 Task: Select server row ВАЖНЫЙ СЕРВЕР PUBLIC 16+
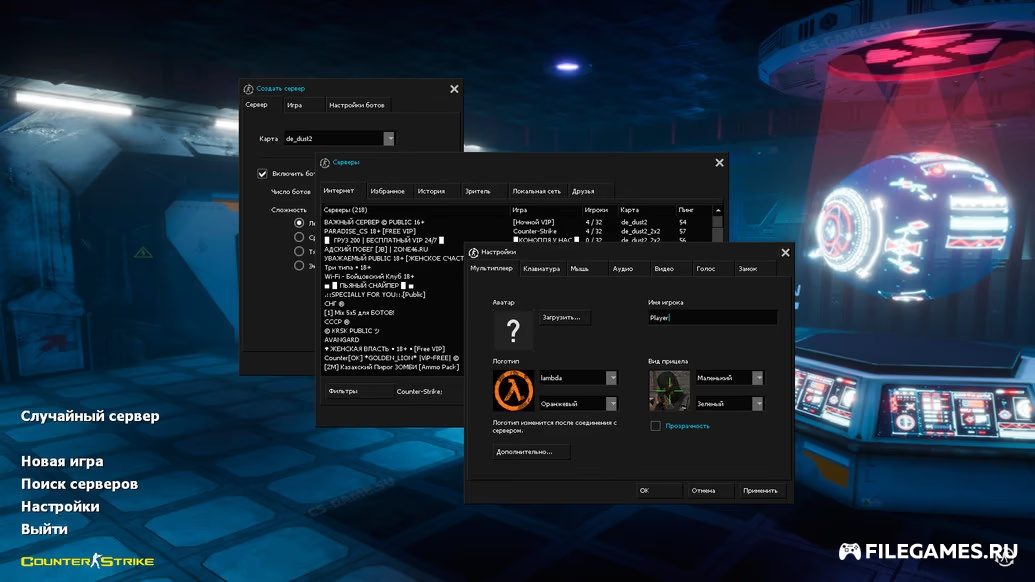(x=518, y=222)
